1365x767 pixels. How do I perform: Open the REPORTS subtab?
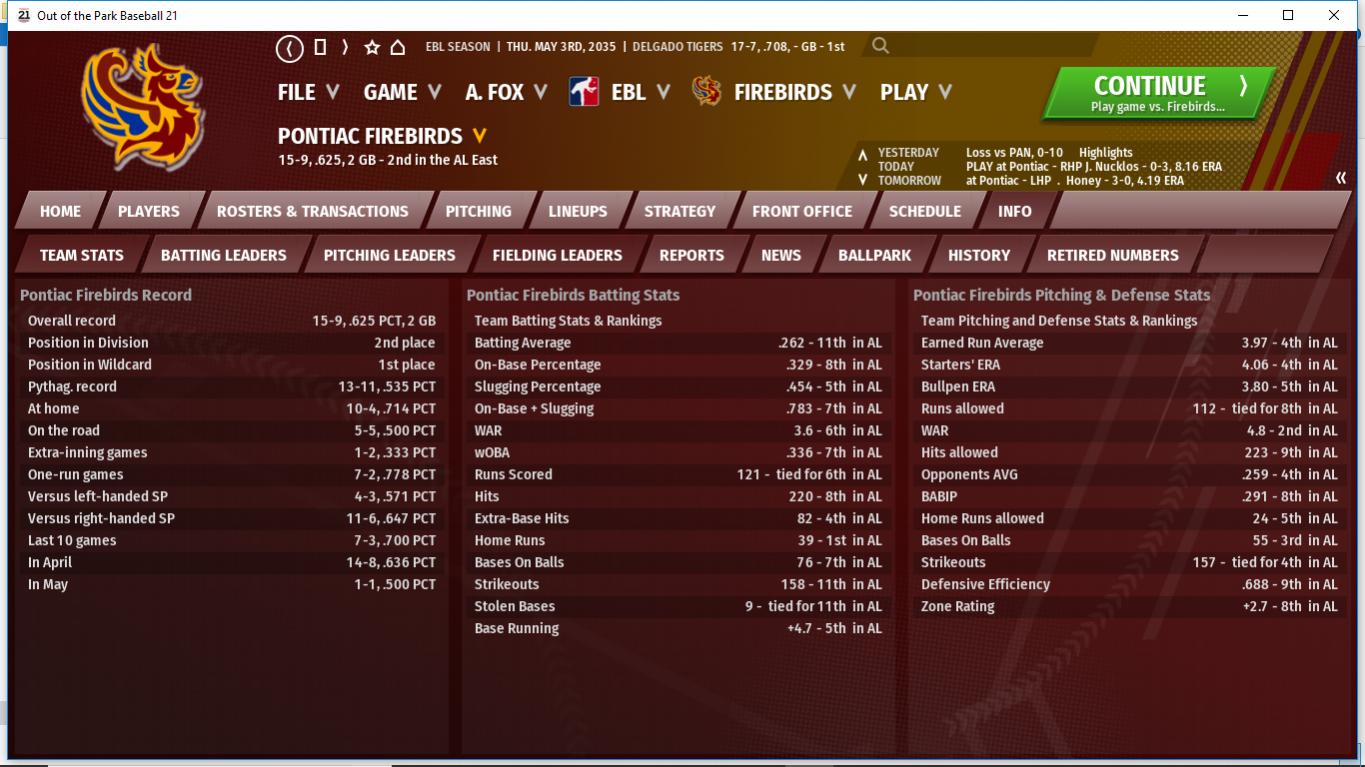[692, 255]
